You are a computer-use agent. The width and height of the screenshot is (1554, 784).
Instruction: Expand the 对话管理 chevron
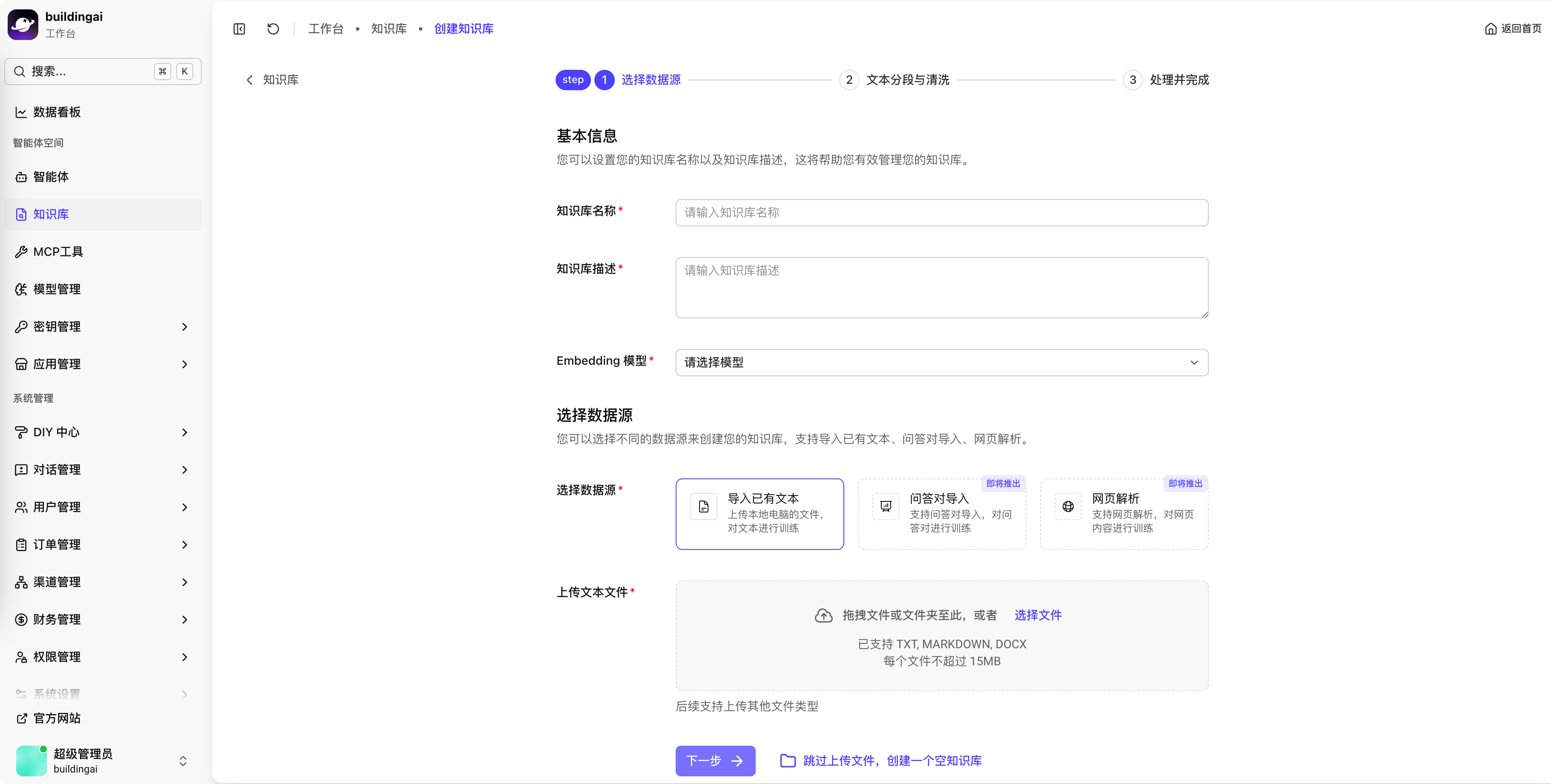pyautogui.click(x=185, y=470)
